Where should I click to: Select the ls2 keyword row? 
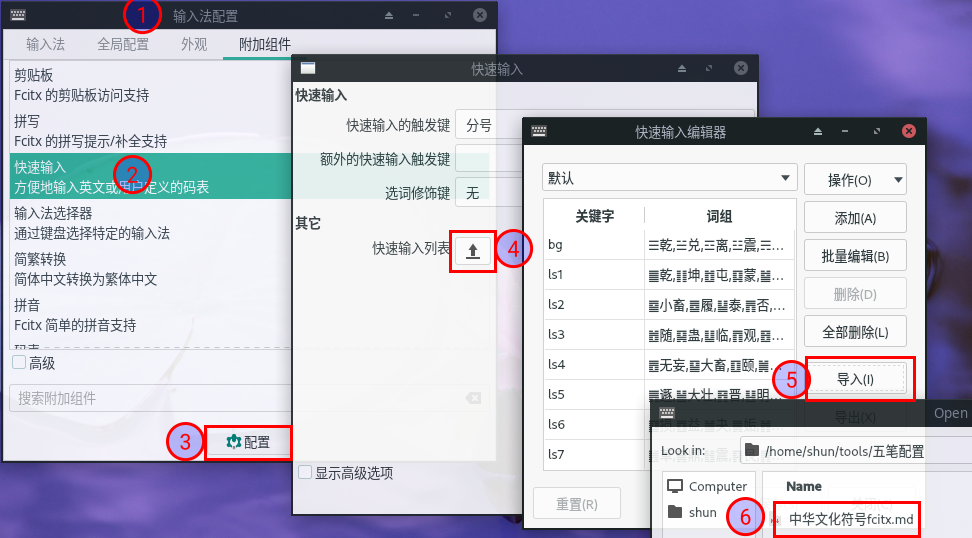[x=669, y=304]
